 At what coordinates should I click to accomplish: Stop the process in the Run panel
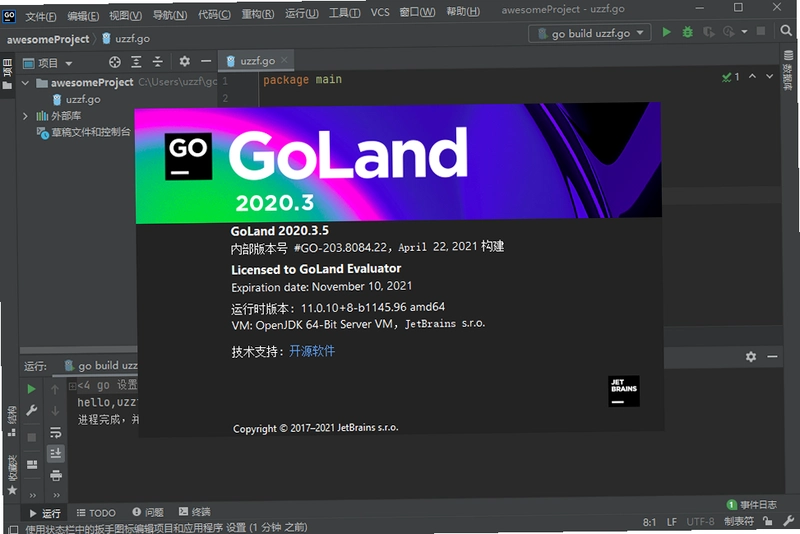32,438
